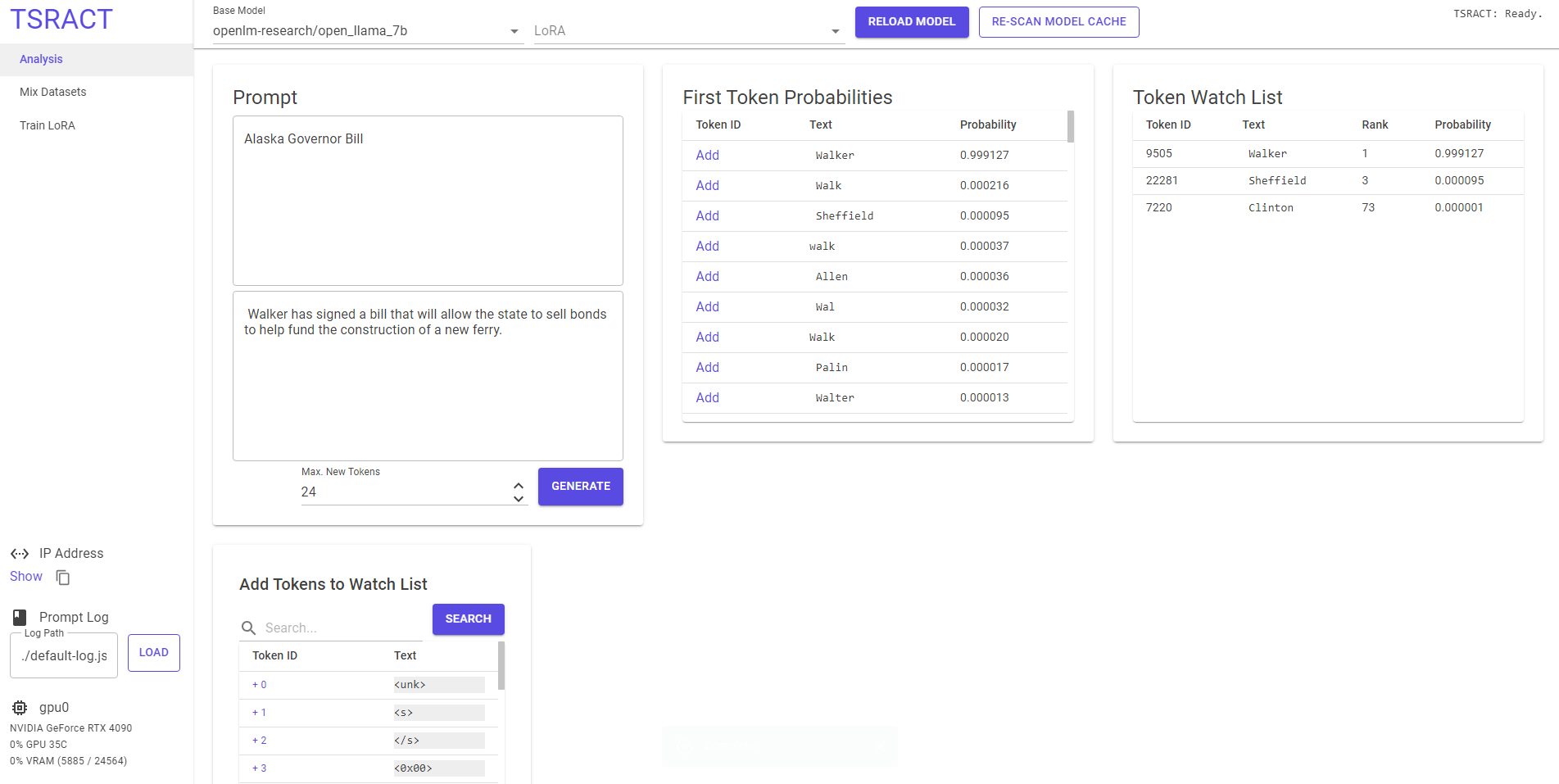Show the IP address

[x=26, y=577]
